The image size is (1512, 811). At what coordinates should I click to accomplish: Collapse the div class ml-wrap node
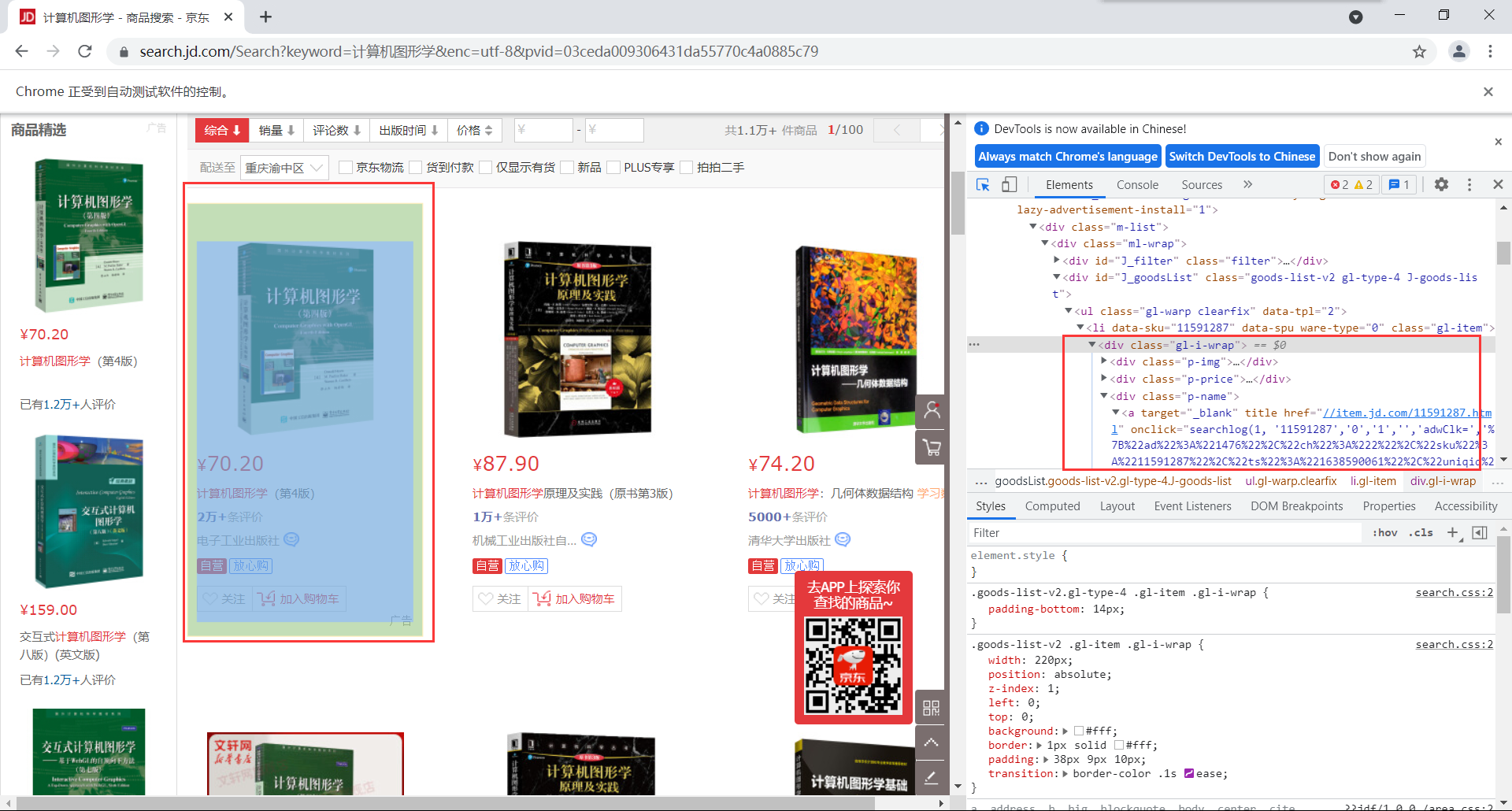[1045, 243]
